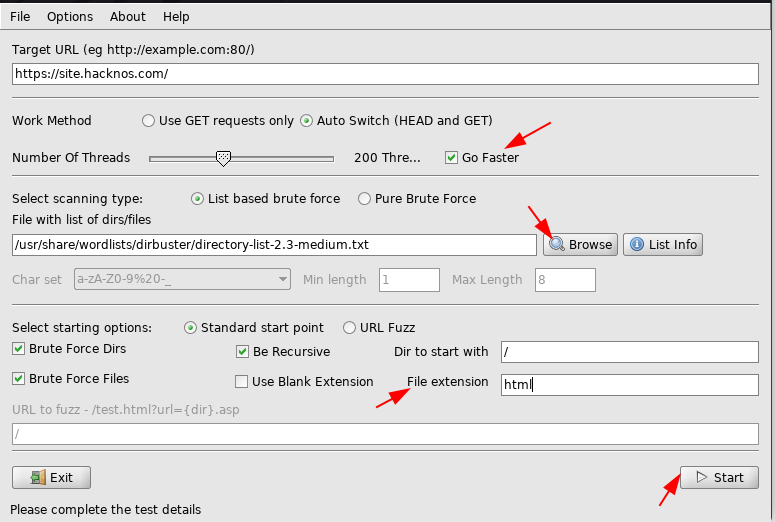Click the door icon on Exit button
Screen dimensions: 775x522
click(x=38, y=478)
